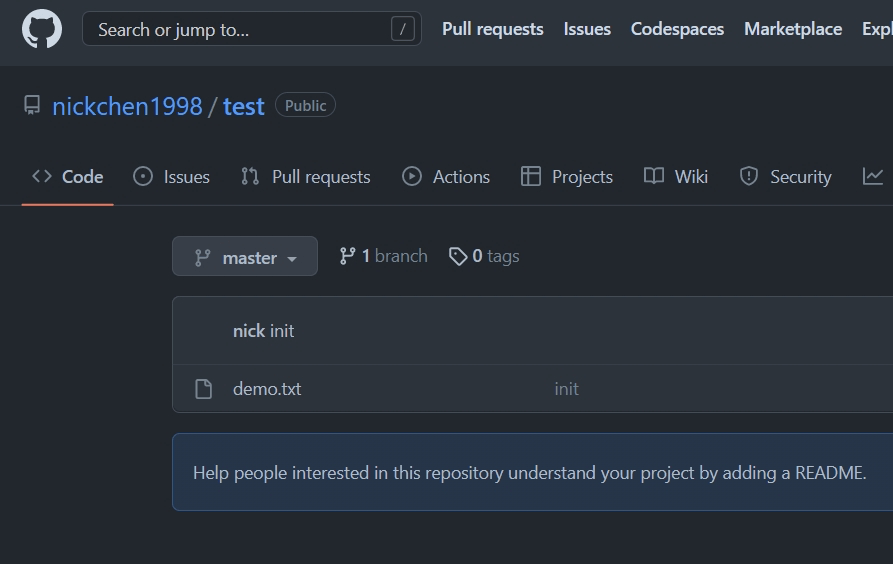Click the GitHub Octocat logo
This screenshot has width=893, height=564.
(42, 29)
